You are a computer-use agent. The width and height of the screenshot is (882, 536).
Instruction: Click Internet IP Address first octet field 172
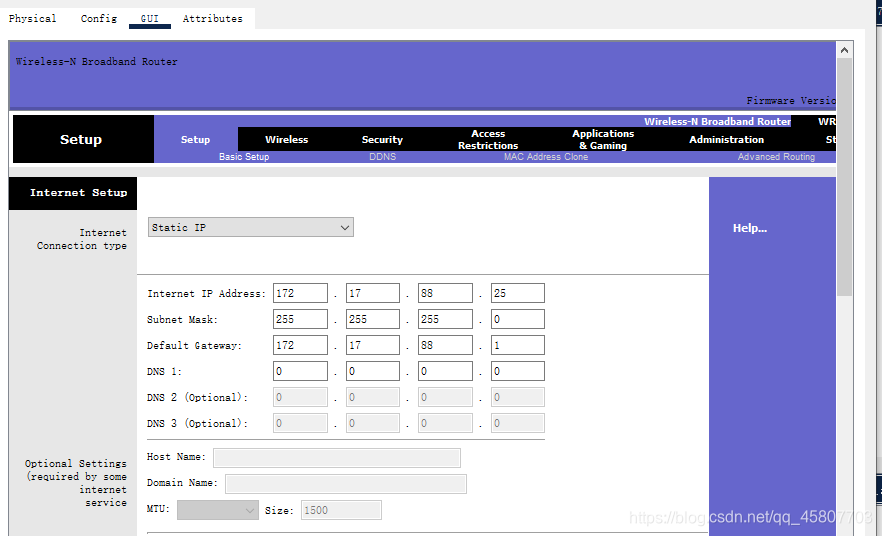point(300,293)
